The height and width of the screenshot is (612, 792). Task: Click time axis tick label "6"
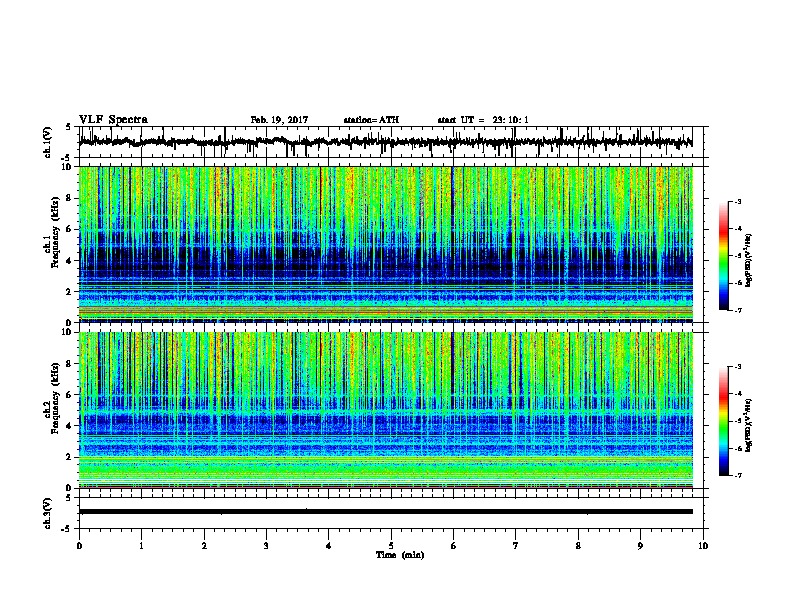point(454,546)
